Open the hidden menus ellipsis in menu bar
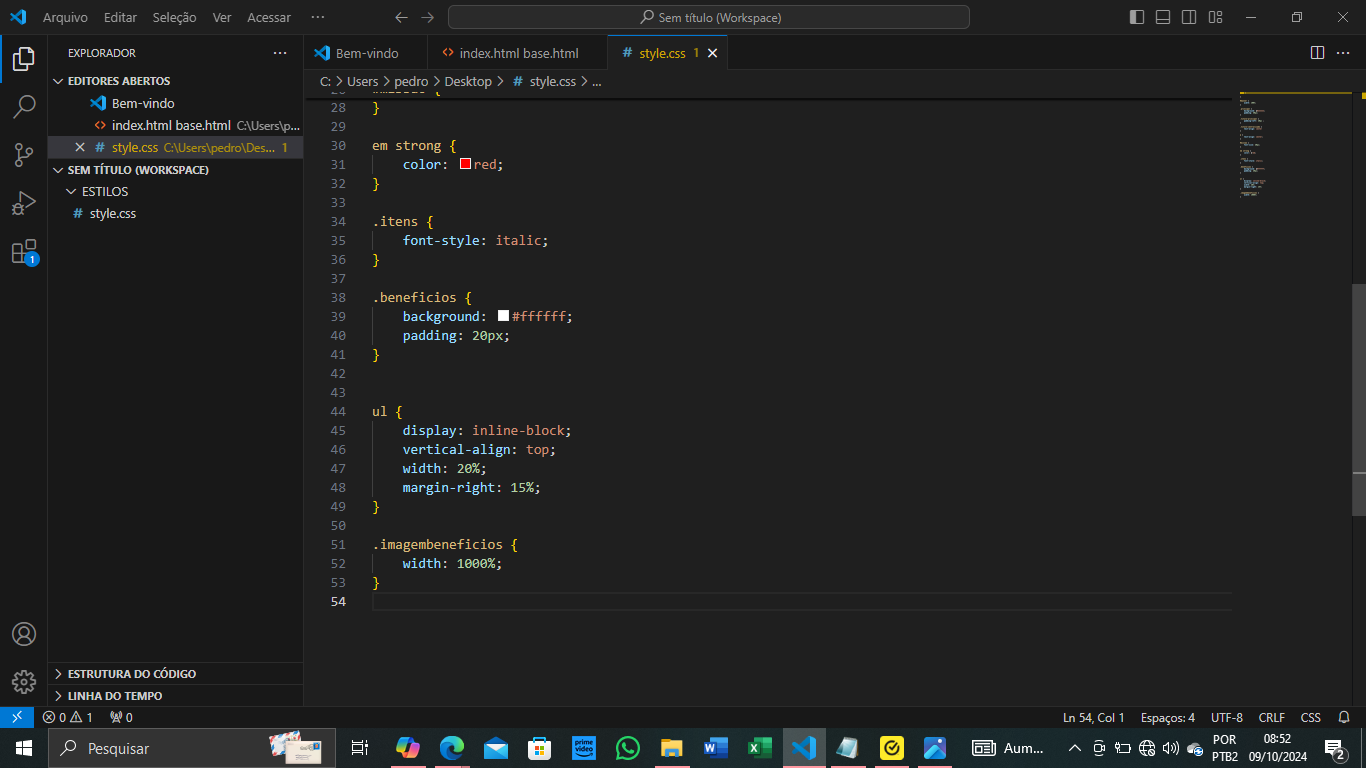 pos(318,17)
